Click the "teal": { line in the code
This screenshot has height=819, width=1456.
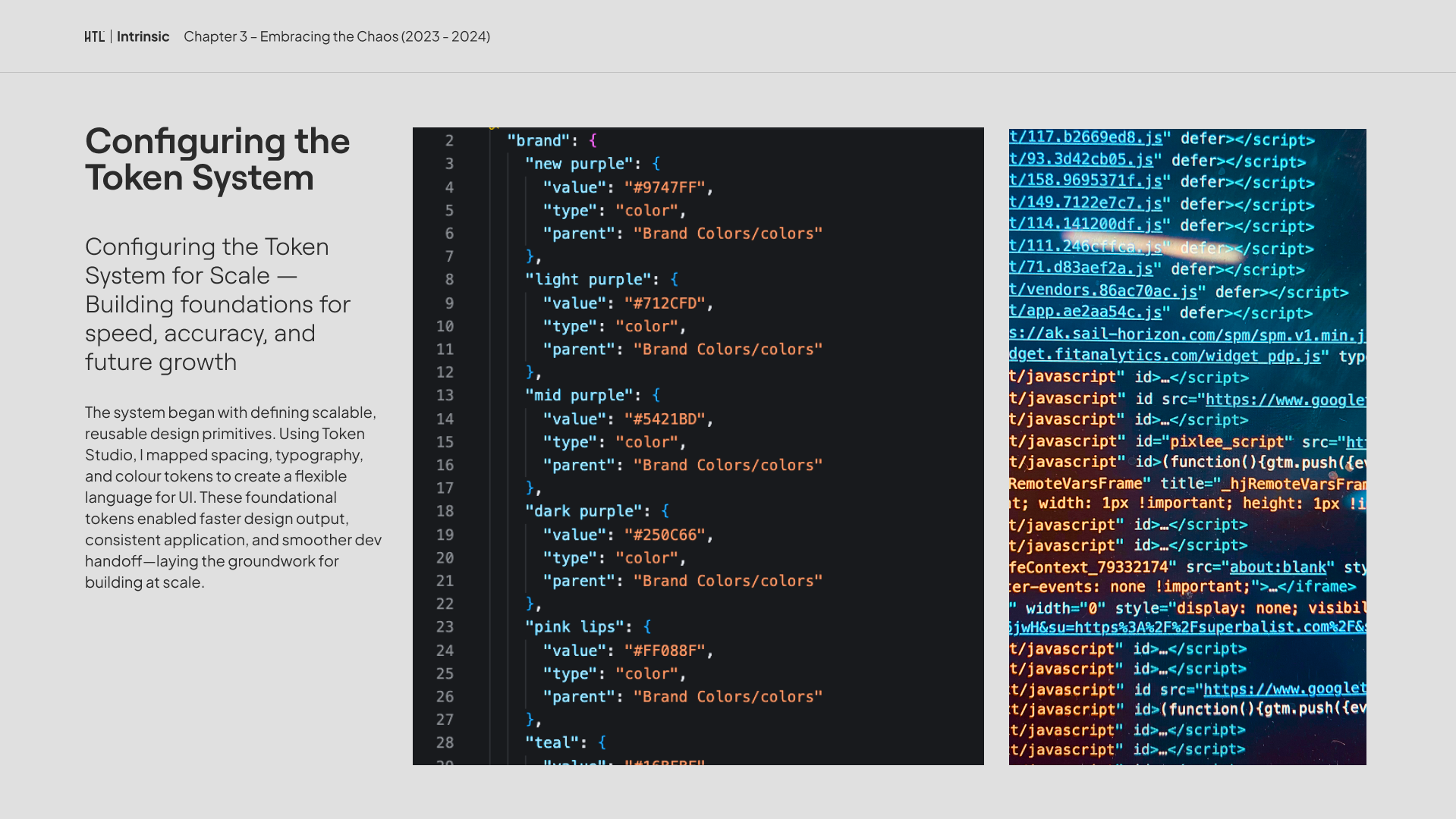click(566, 743)
